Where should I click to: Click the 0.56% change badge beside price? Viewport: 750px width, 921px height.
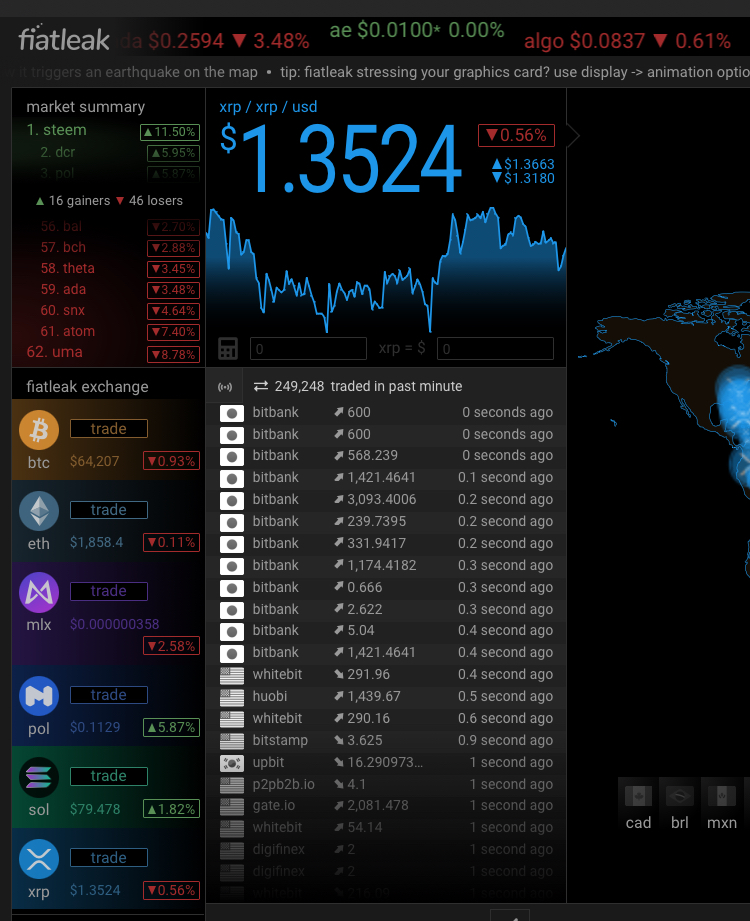516,135
